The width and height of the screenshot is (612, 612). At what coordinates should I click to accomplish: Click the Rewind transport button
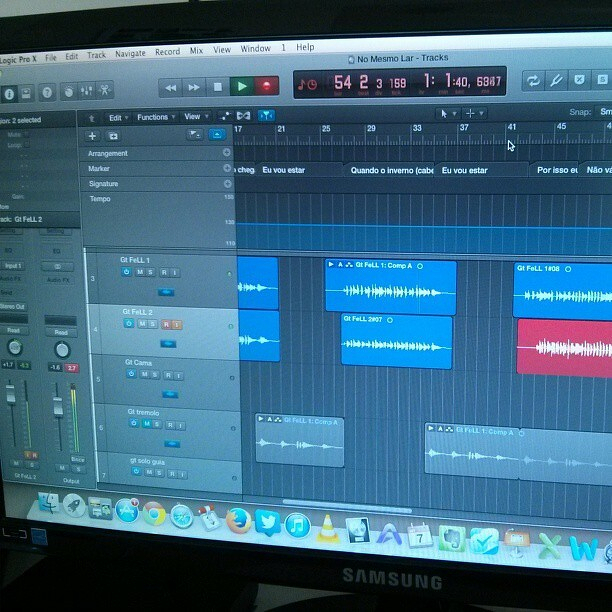pos(170,87)
